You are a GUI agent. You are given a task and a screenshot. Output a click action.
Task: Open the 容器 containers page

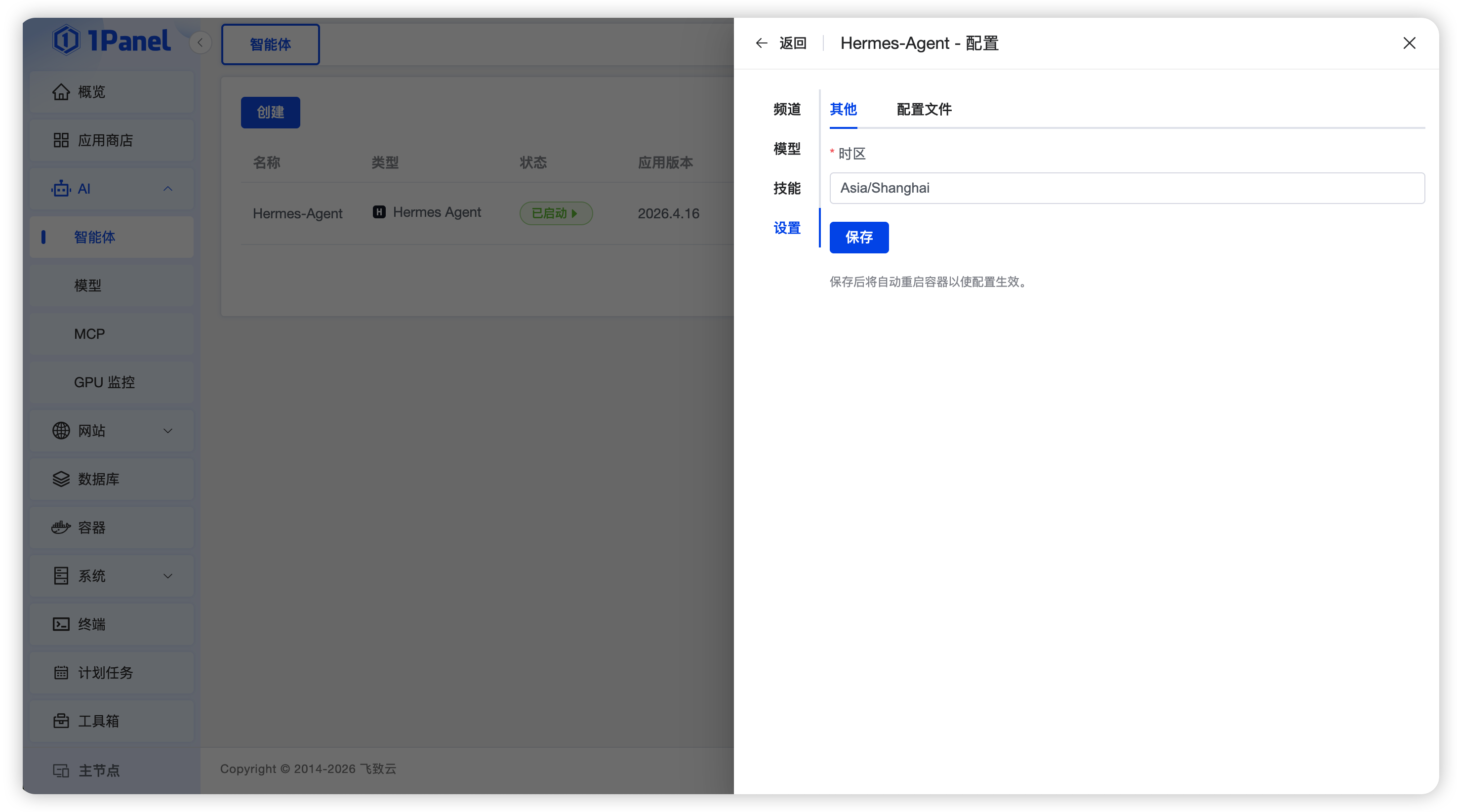click(112, 527)
